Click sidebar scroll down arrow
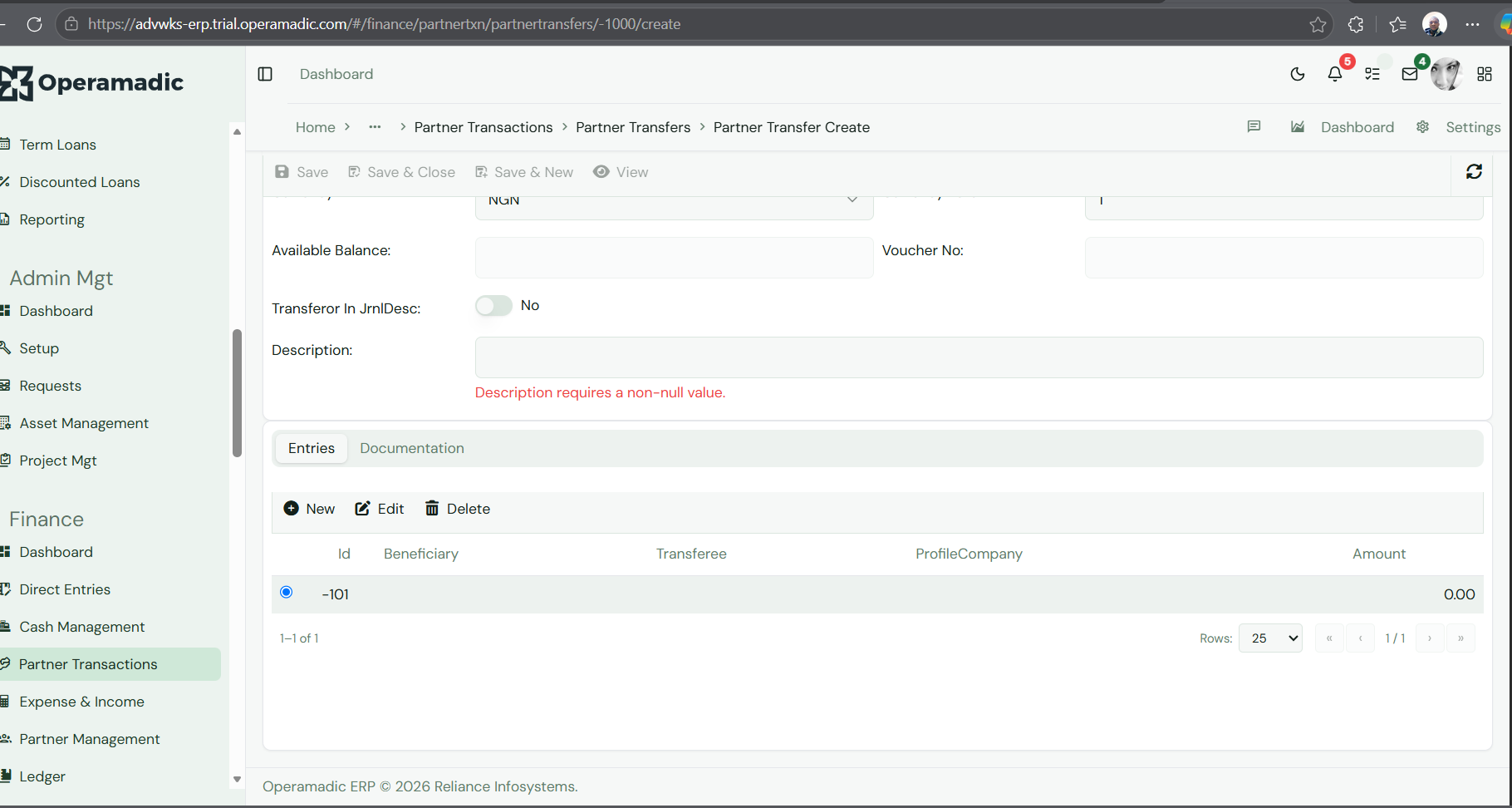This screenshot has width=1512, height=808. click(237, 779)
